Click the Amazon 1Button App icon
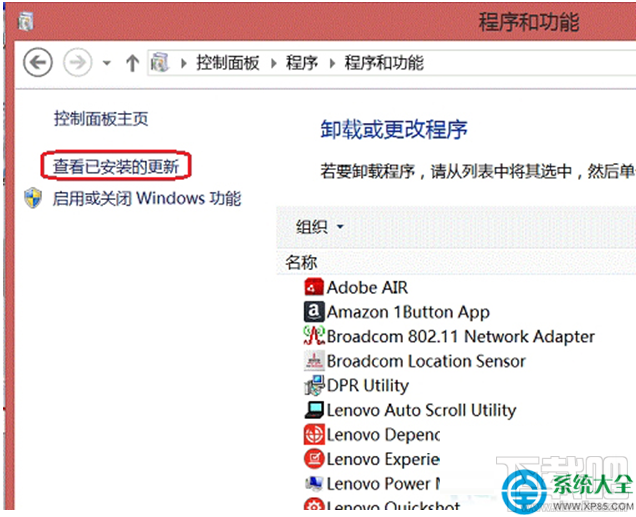 314,311
